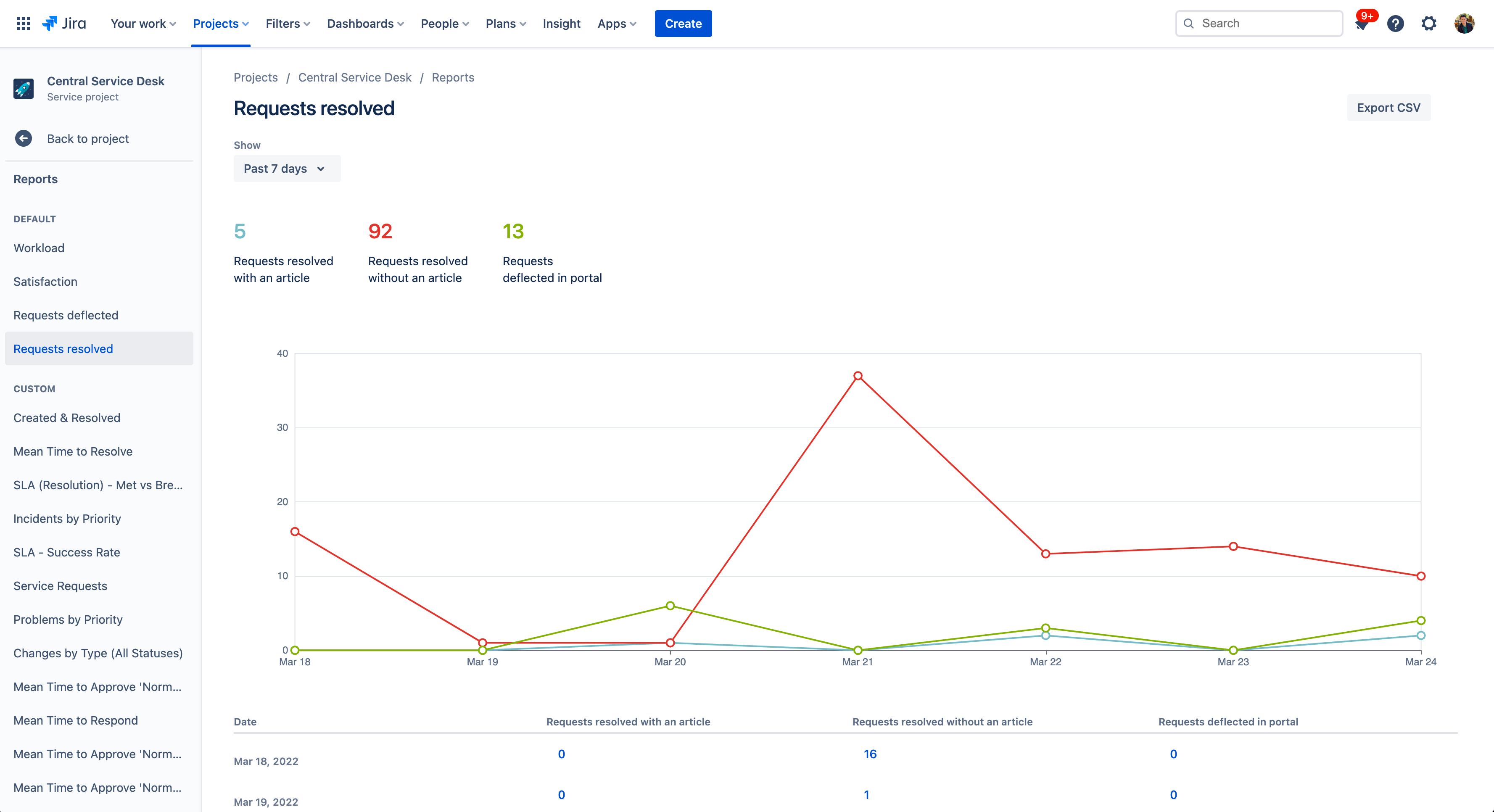1494x812 pixels.
Task: Open the Satisfaction report
Action: pos(45,281)
